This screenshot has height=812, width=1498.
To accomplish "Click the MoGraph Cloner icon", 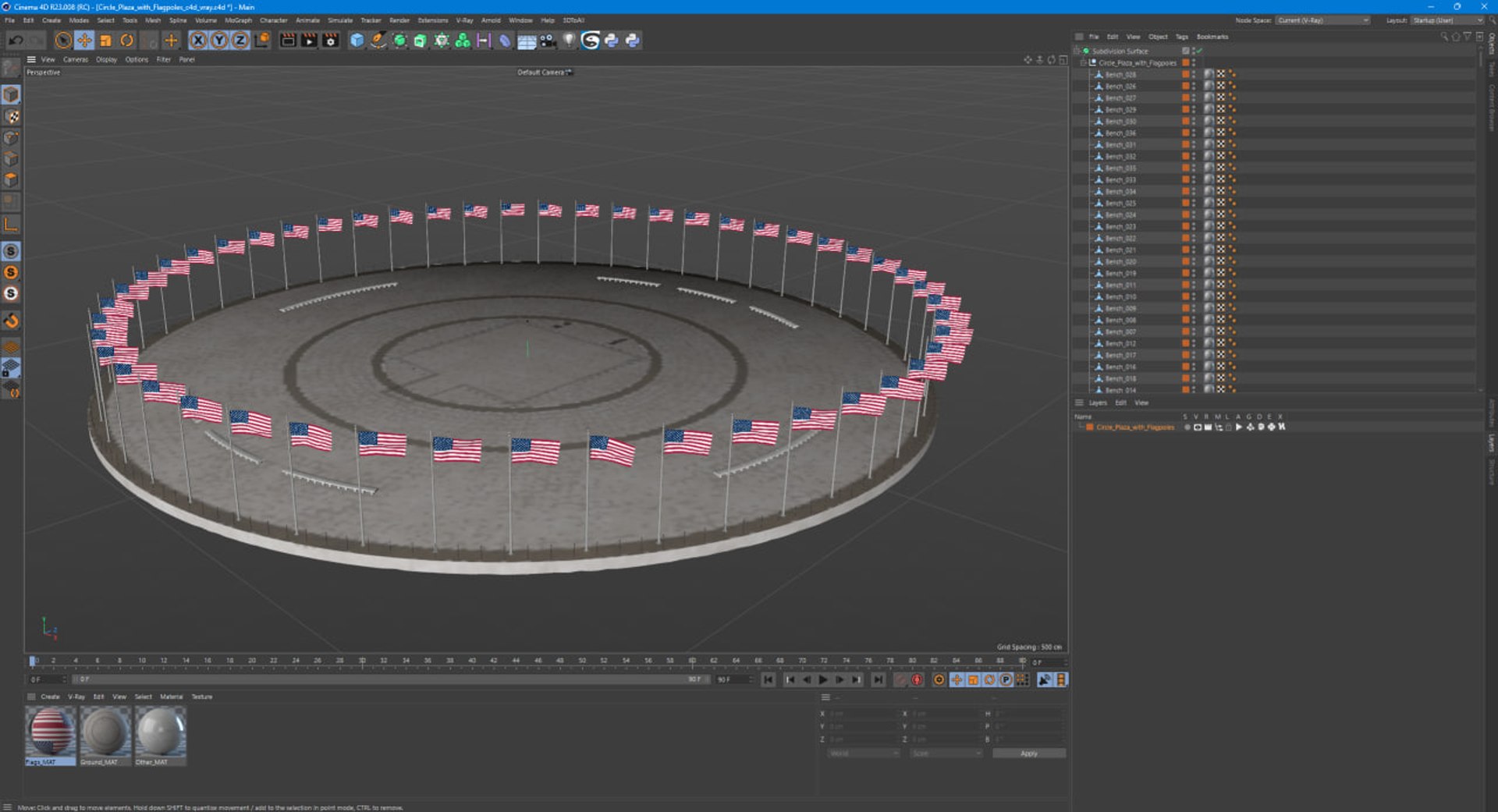I will coord(463,41).
